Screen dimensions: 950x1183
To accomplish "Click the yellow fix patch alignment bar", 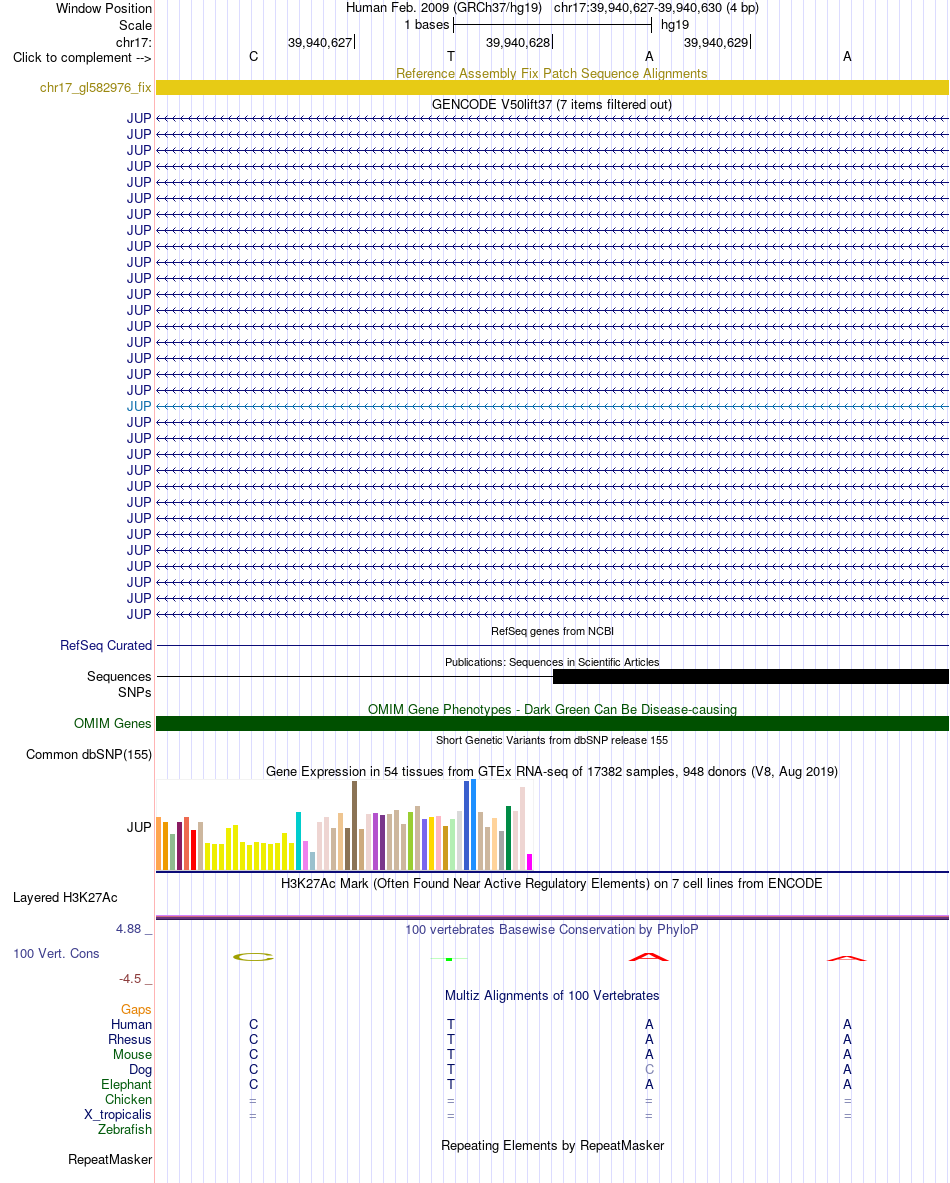I will (552, 88).
